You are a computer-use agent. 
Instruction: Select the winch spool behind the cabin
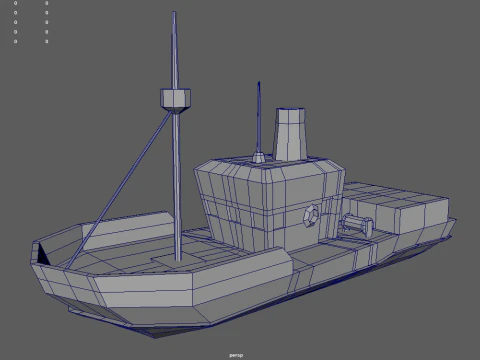pyautogui.click(x=357, y=224)
